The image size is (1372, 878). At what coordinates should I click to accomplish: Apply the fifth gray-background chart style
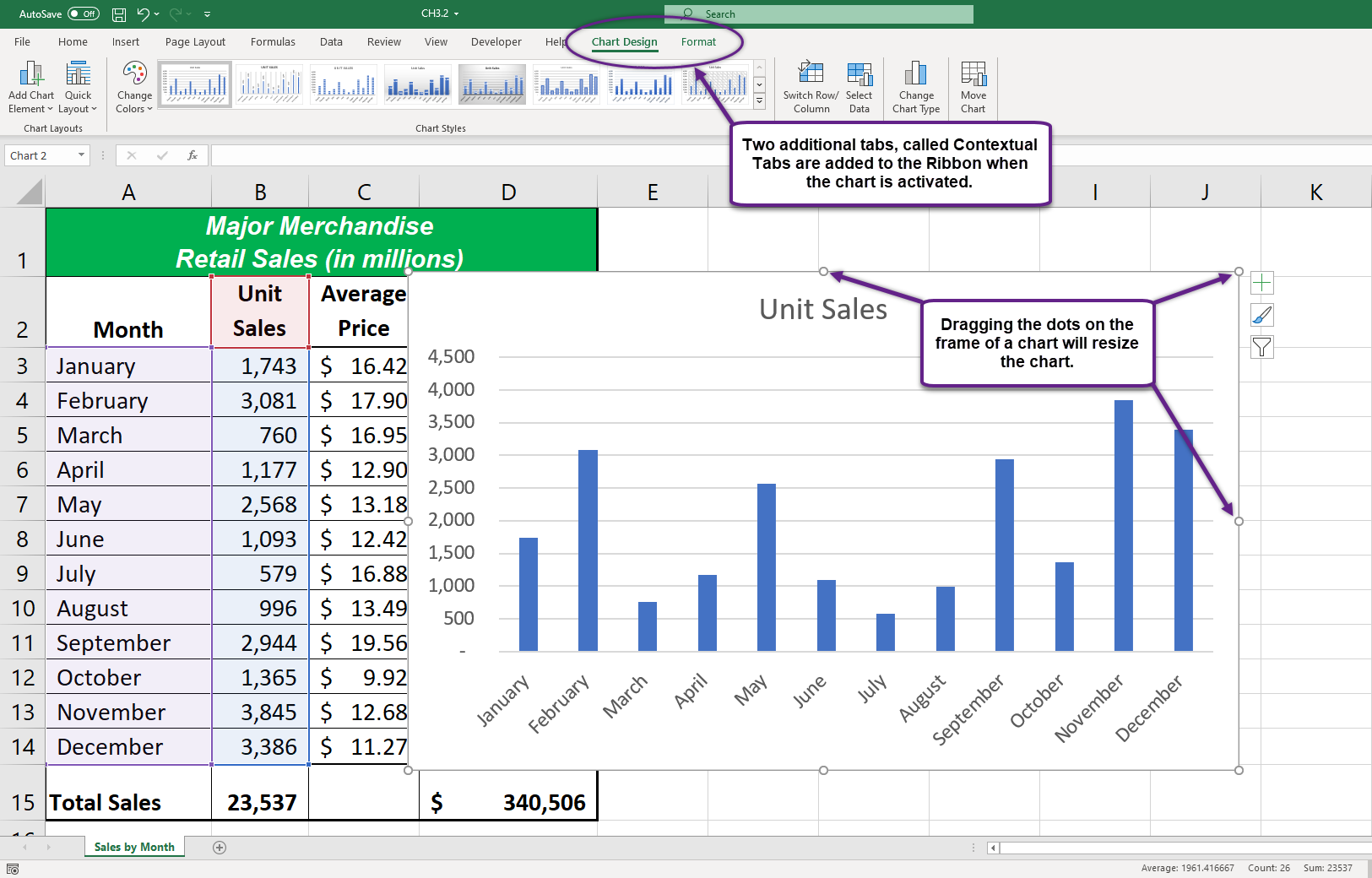pos(492,84)
